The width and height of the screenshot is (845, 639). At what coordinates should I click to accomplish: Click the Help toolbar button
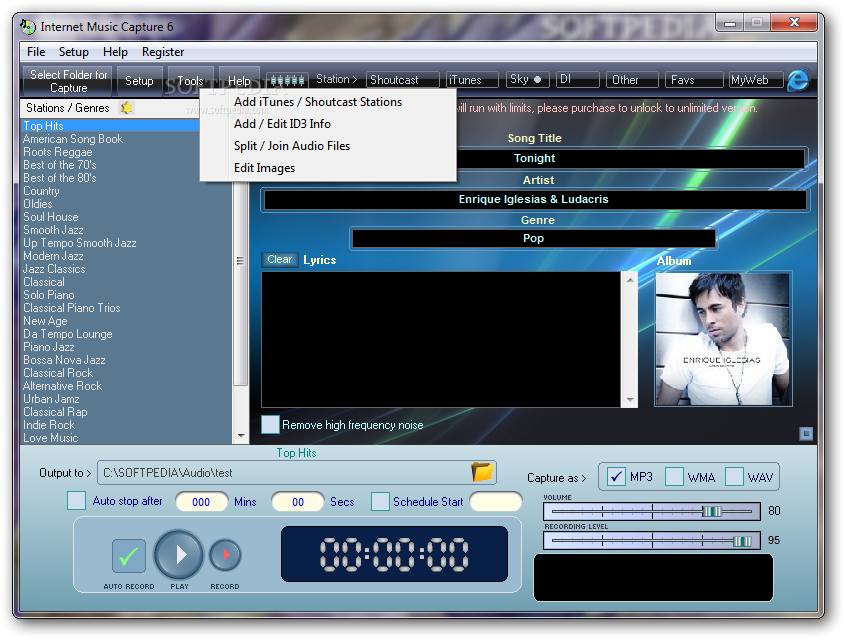tap(239, 81)
